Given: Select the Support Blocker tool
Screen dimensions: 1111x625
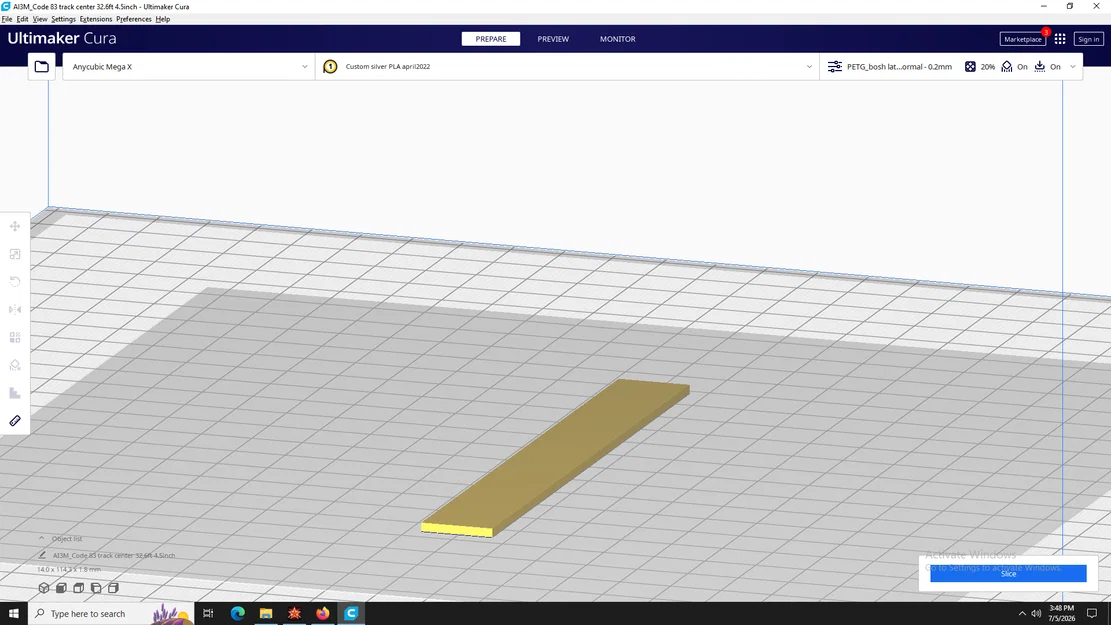Looking at the screenshot, I should [x=15, y=365].
